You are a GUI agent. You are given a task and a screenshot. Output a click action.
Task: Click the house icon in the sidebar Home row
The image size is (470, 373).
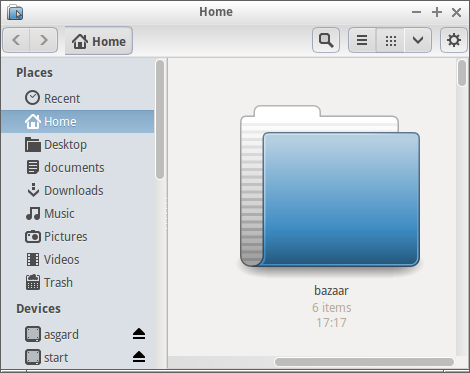point(33,121)
